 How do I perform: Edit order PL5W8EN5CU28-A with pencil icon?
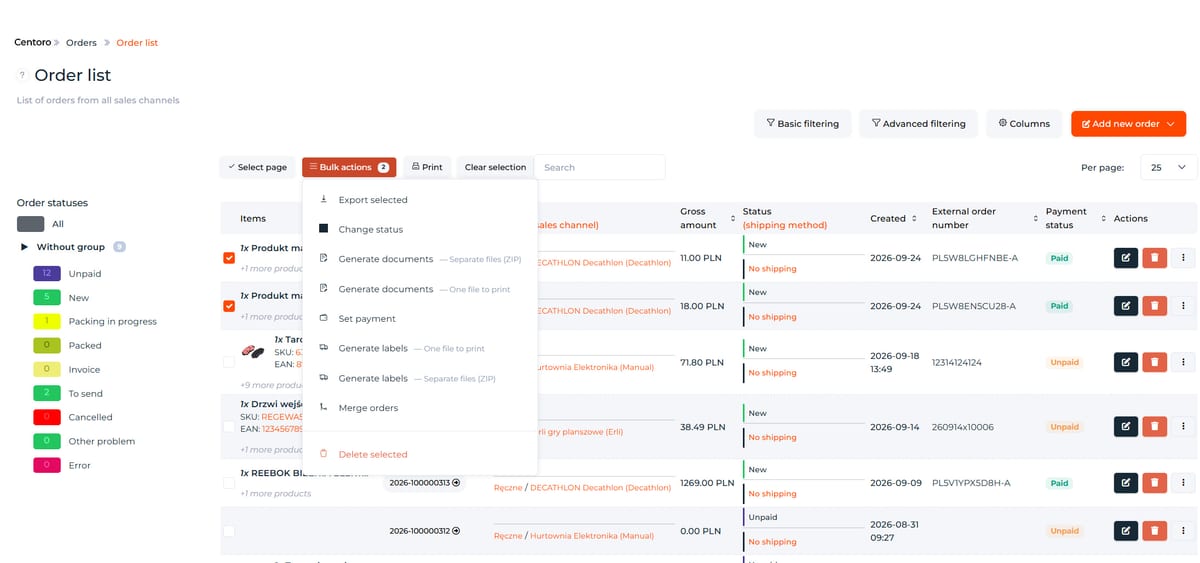(1126, 306)
